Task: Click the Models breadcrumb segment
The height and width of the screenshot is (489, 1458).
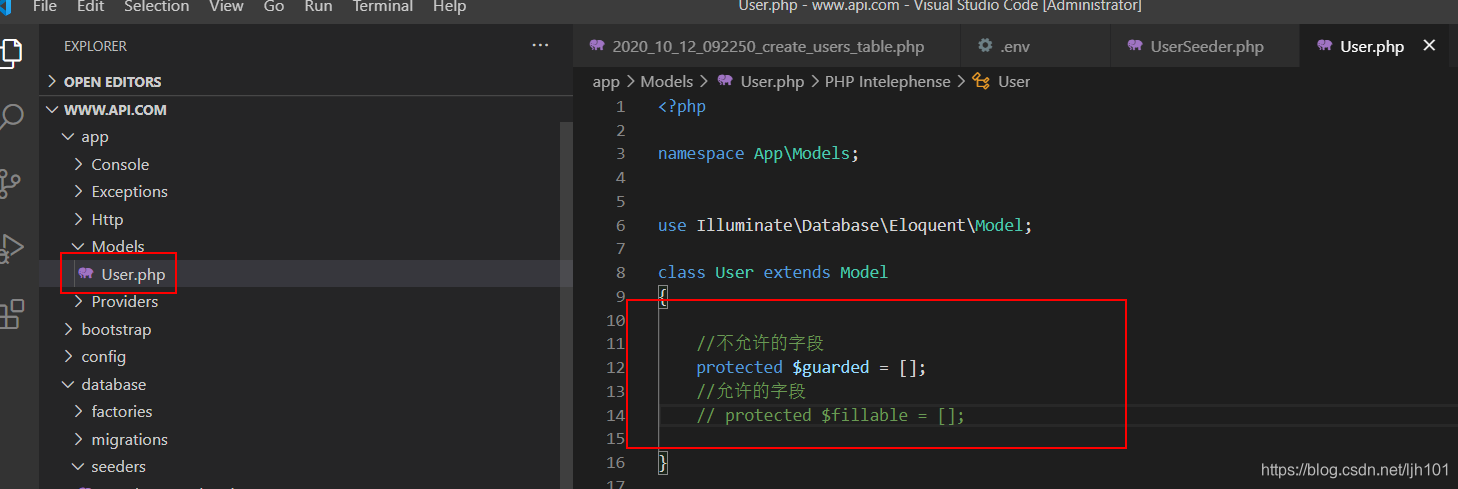Action: click(666, 82)
